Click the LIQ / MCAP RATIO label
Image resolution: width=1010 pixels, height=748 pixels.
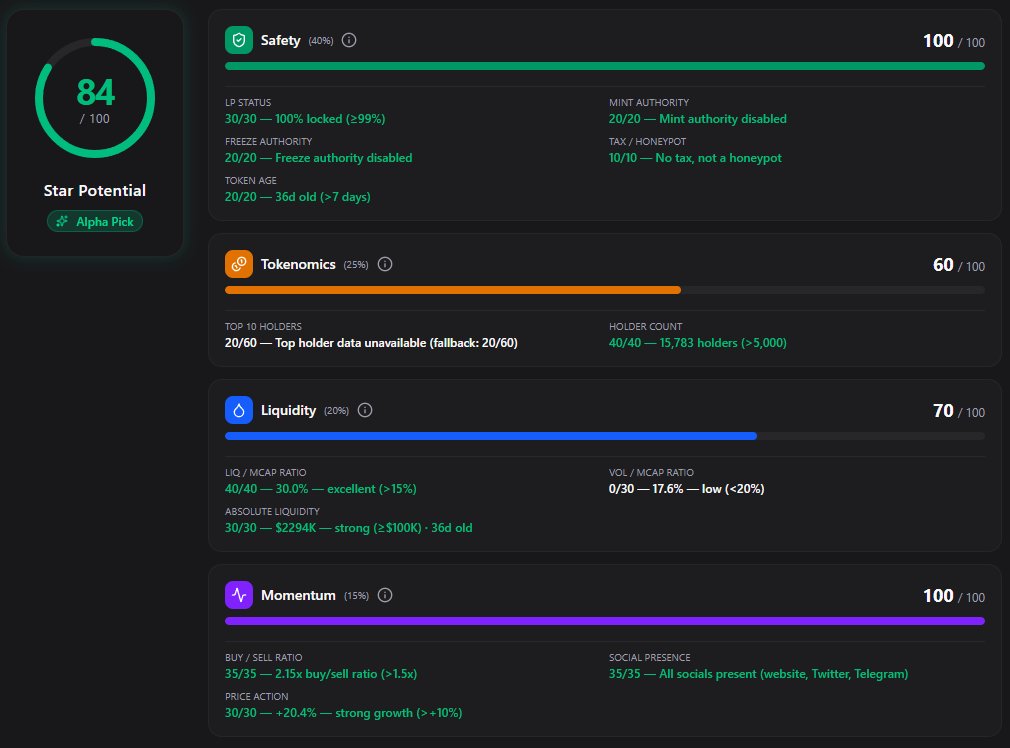point(265,473)
